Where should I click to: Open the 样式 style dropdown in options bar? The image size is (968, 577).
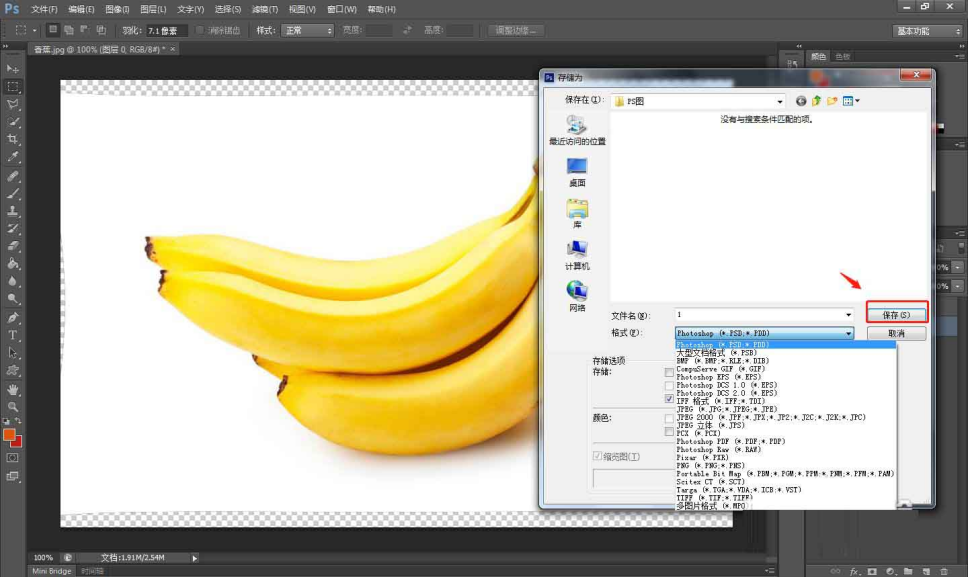307,31
